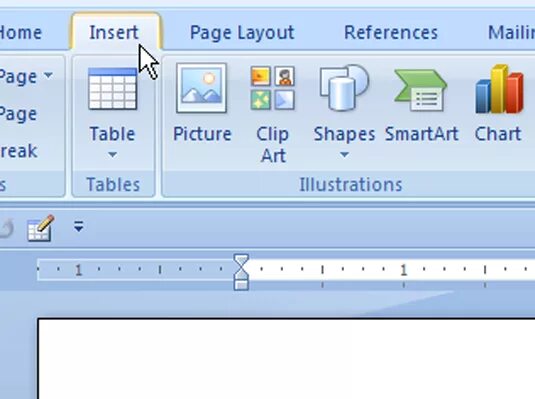Viewport: 535px width, 399px height.
Task: Open the References tab
Action: click(391, 33)
